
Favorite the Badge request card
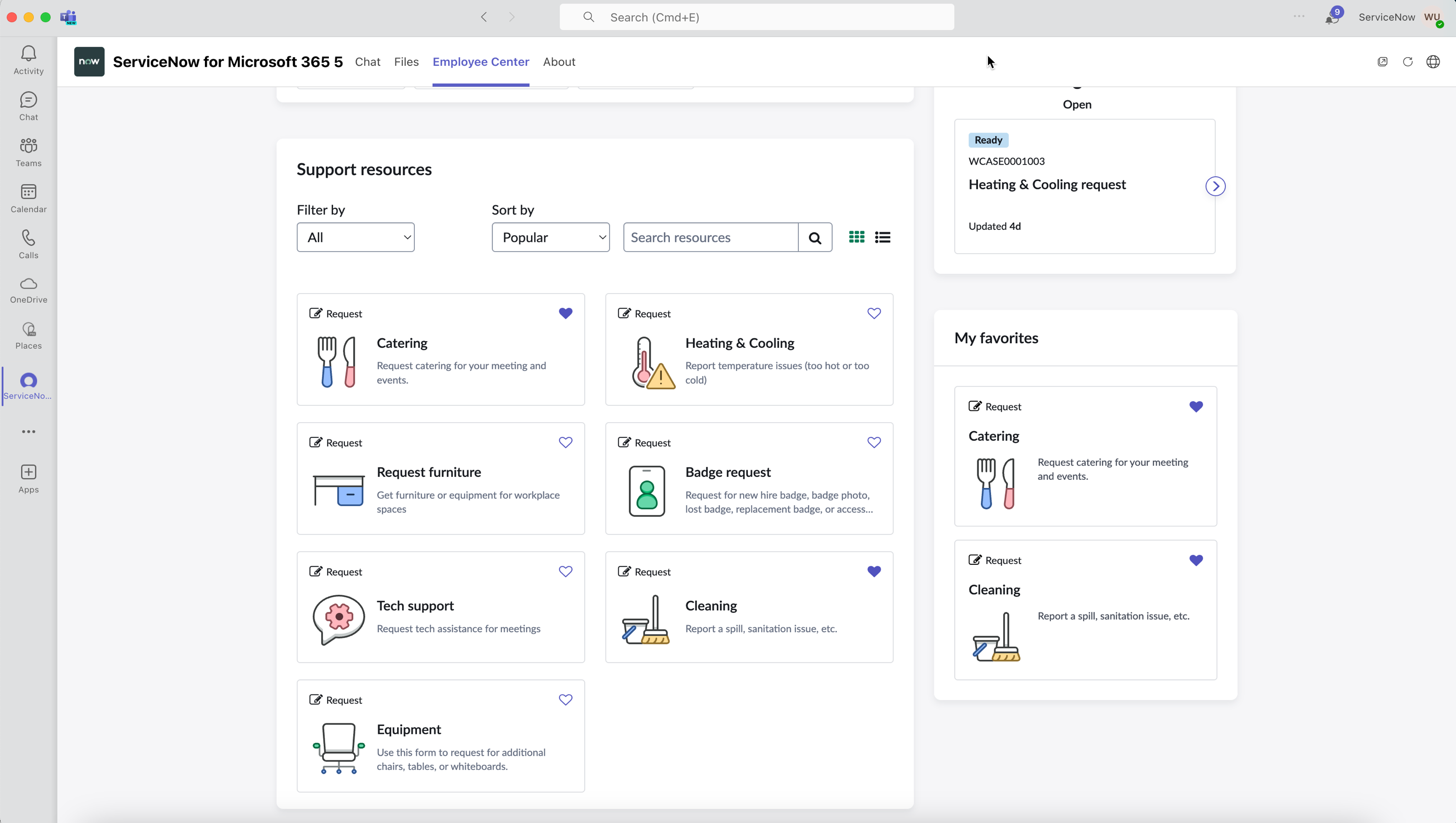click(874, 442)
